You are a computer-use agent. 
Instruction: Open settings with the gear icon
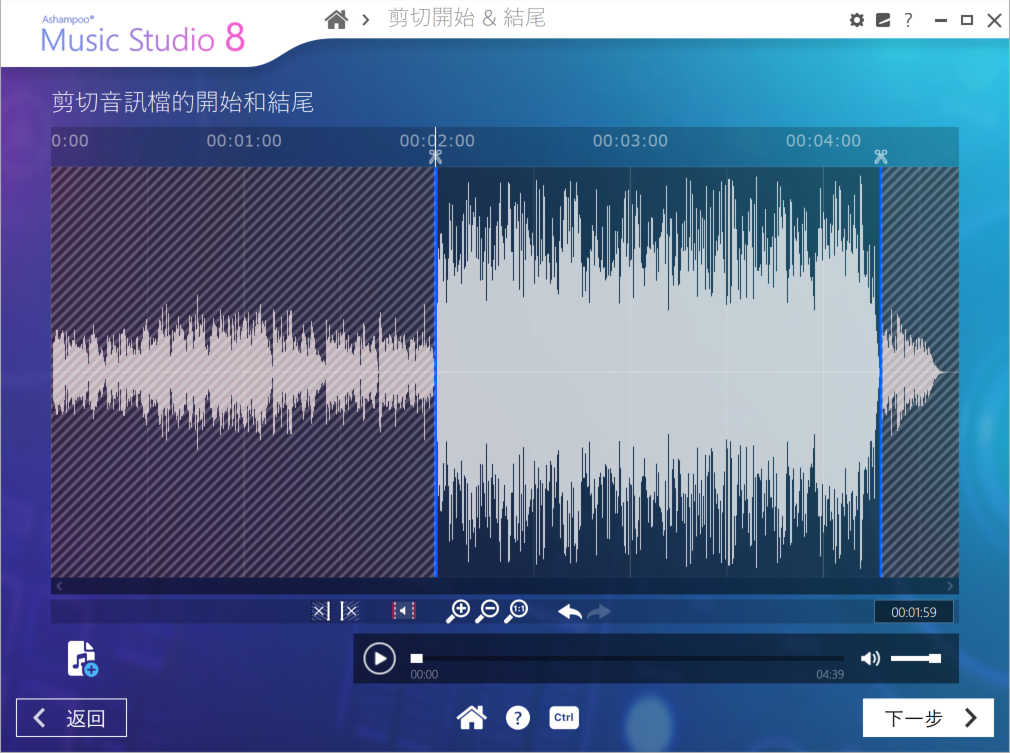(857, 20)
